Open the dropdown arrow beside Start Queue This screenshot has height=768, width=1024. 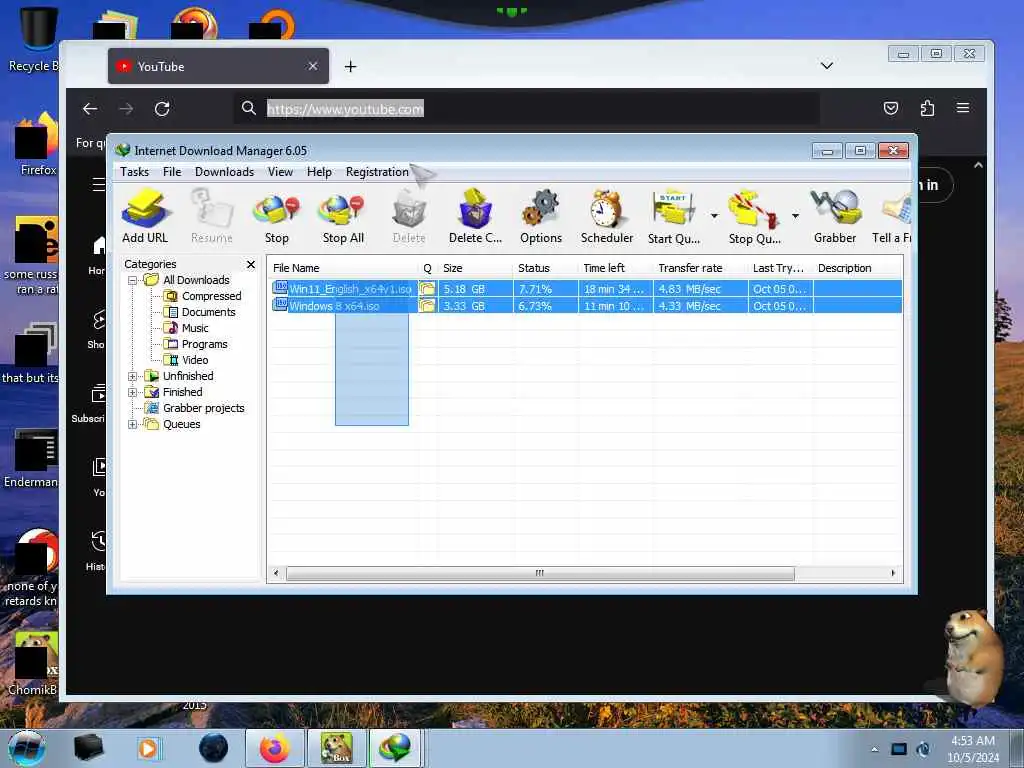click(714, 216)
